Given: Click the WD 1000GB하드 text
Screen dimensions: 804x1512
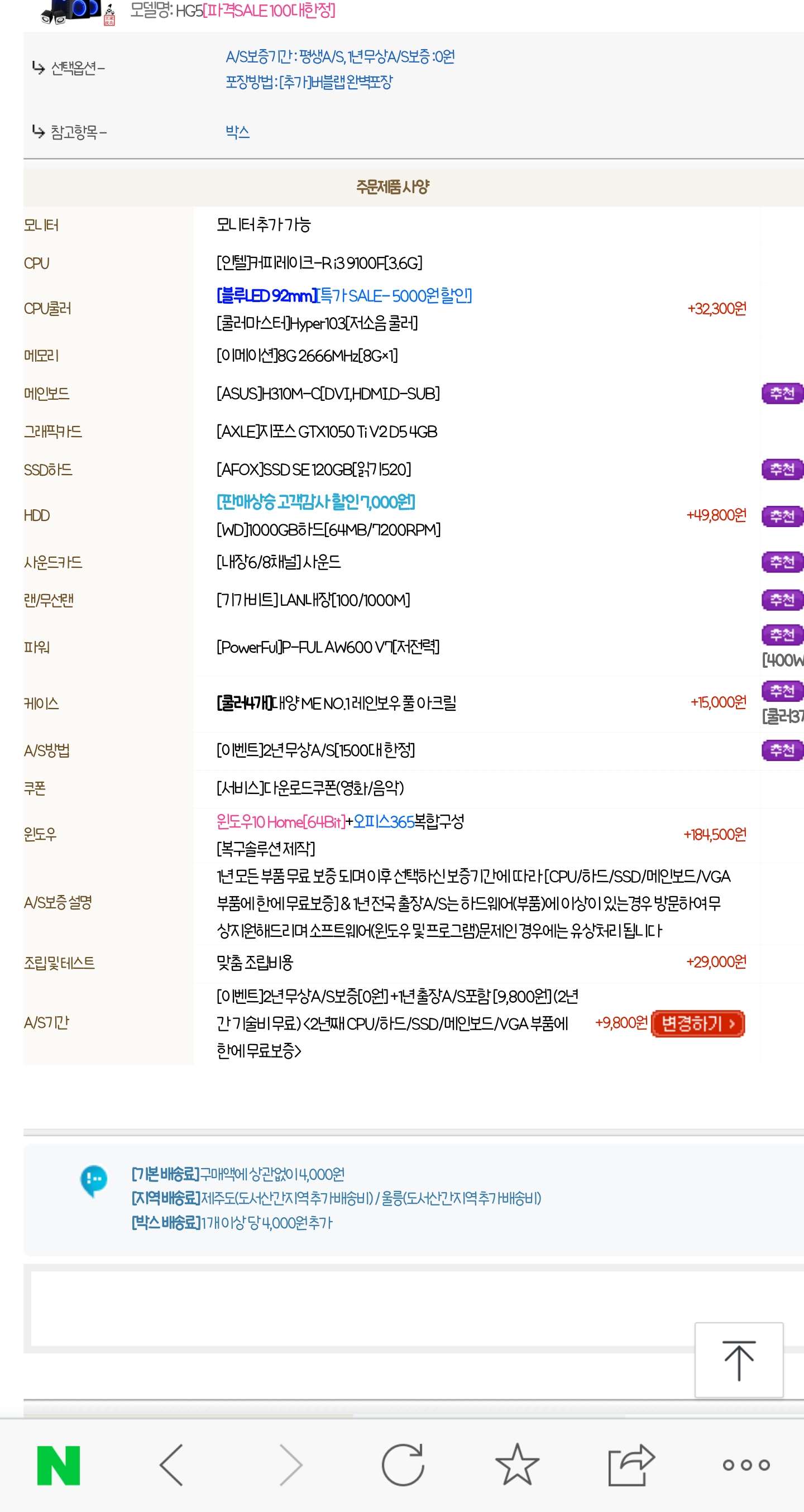Looking at the screenshot, I should 329,530.
